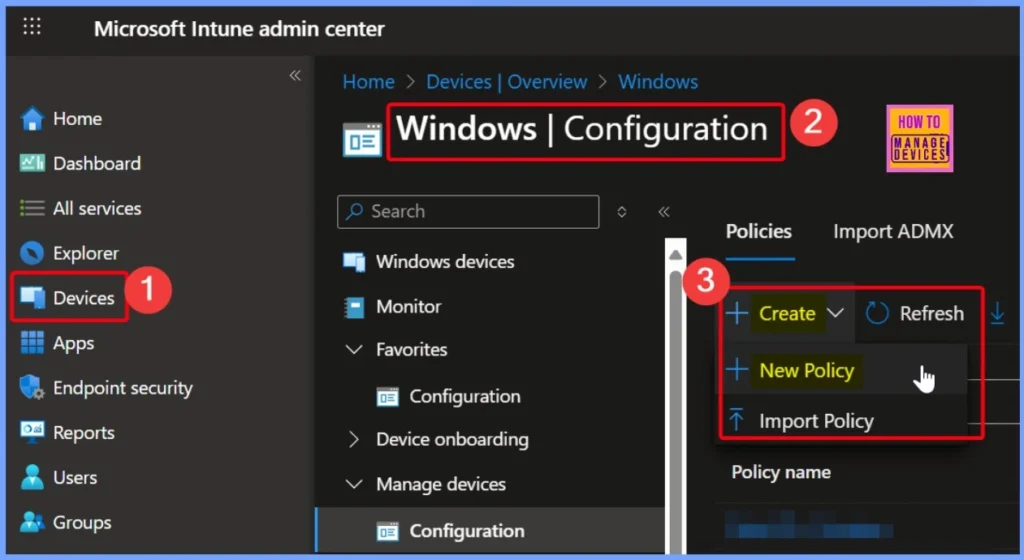Click the Create button label
Image resolution: width=1024 pixels, height=560 pixels.
[x=787, y=313]
